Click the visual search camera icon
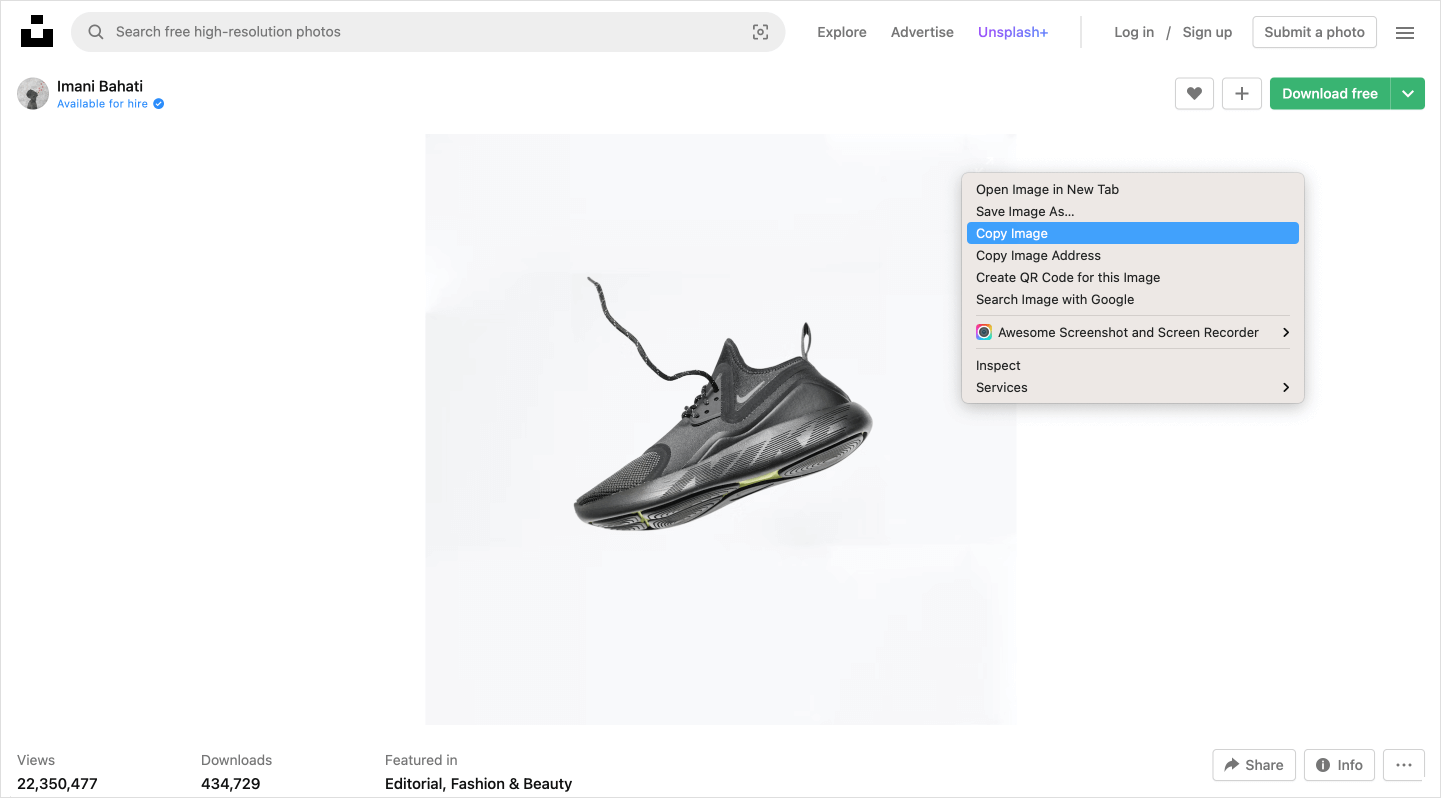Screen dimensions: 1441x798 (x=760, y=32)
